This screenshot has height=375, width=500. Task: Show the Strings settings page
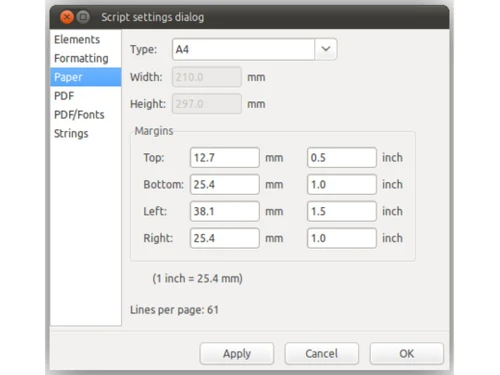(86, 133)
